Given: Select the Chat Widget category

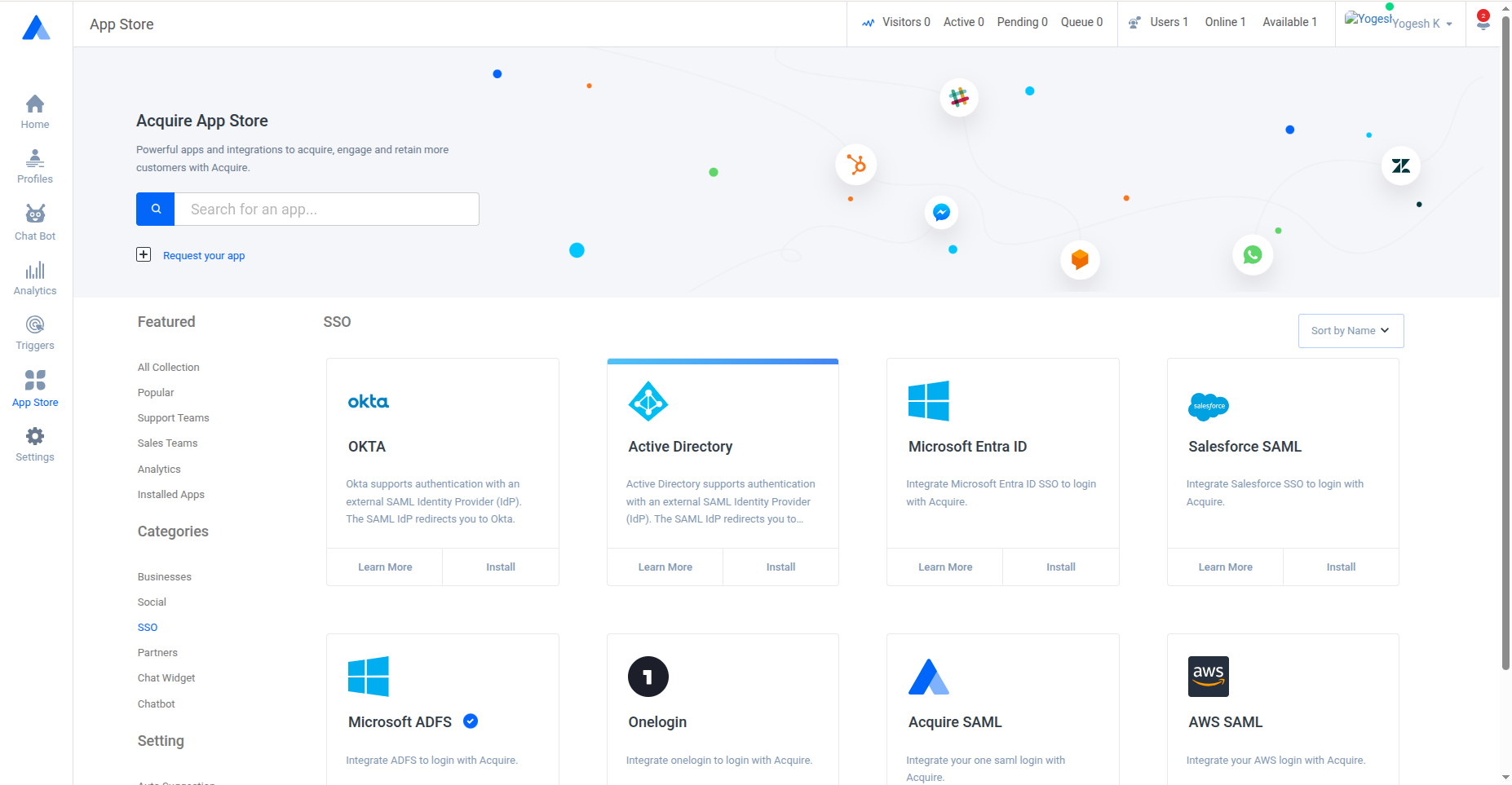Looking at the screenshot, I should 166,678.
